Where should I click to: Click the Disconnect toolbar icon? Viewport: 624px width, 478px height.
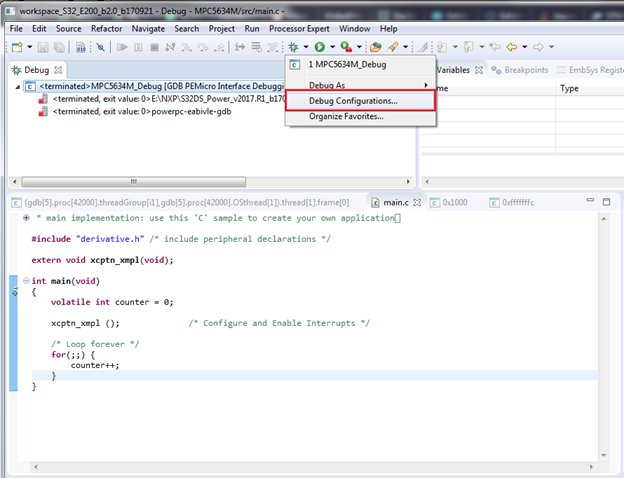[x=170, y=47]
